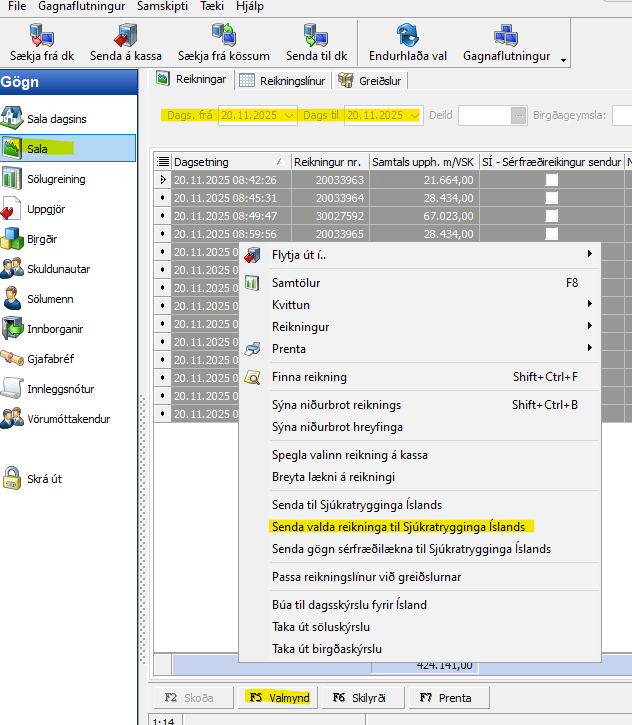
Task: Open Sala dagsins in the sidebar
Action: click(13, 118)
